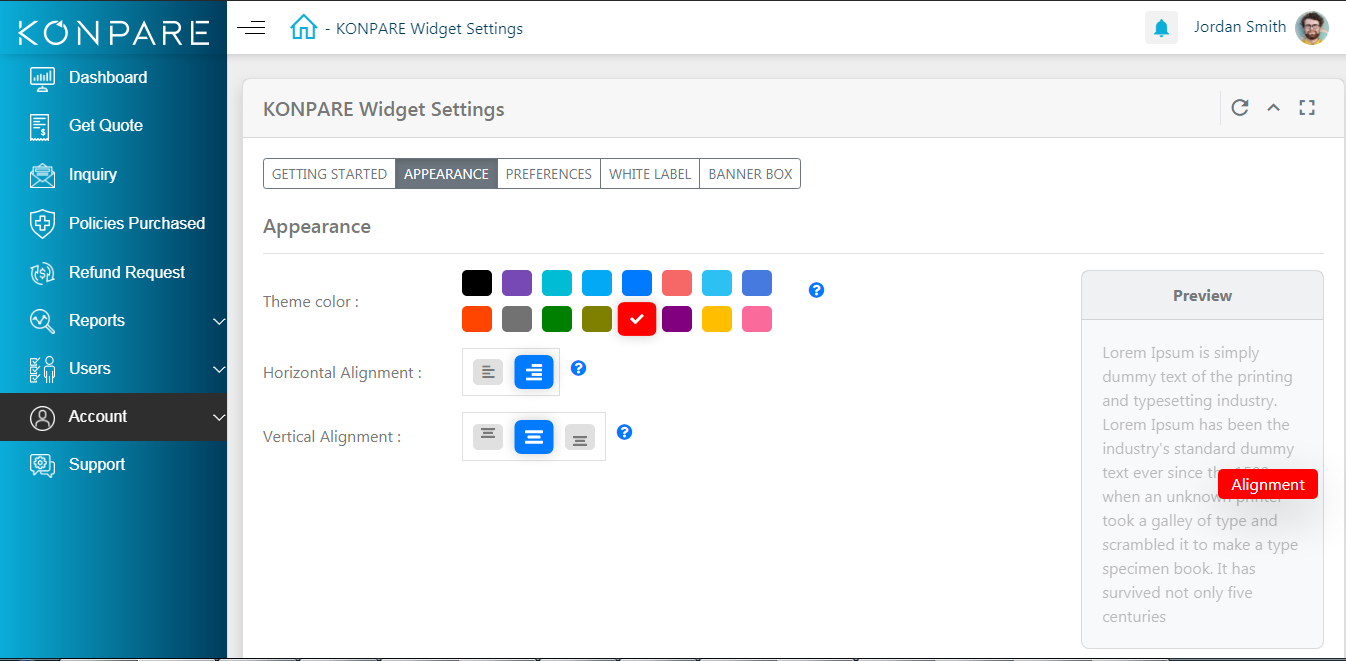Expand the Users submenu chevron

coord(220,369)
